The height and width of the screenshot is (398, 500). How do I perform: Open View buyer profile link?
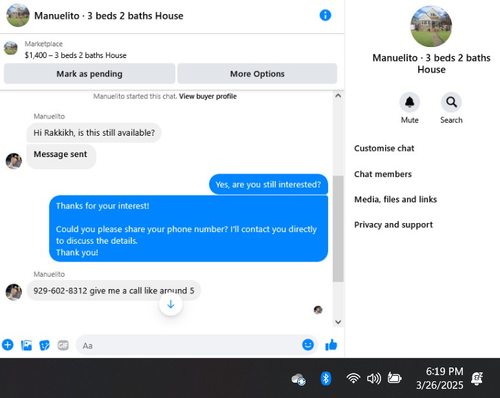(208, 96)
